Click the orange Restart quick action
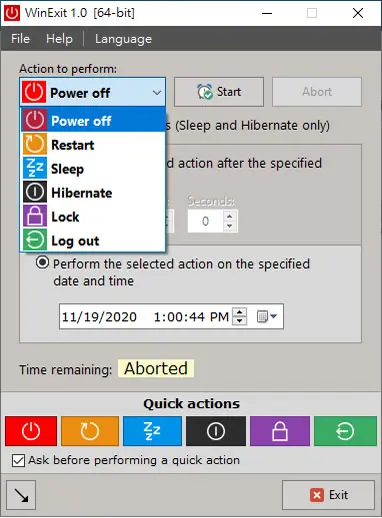 (x=90, y=431)
